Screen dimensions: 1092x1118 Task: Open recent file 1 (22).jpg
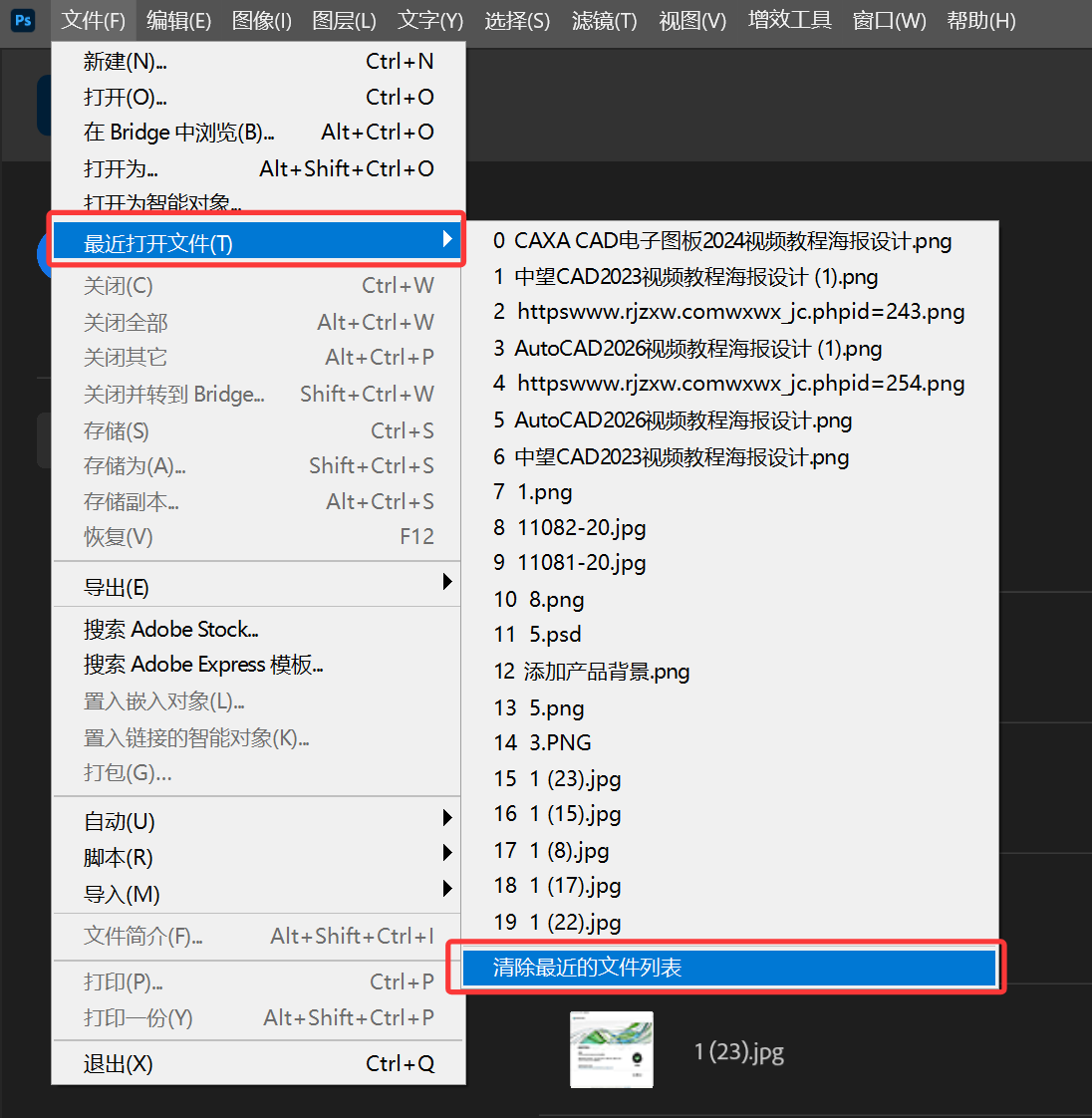(730, 923)
